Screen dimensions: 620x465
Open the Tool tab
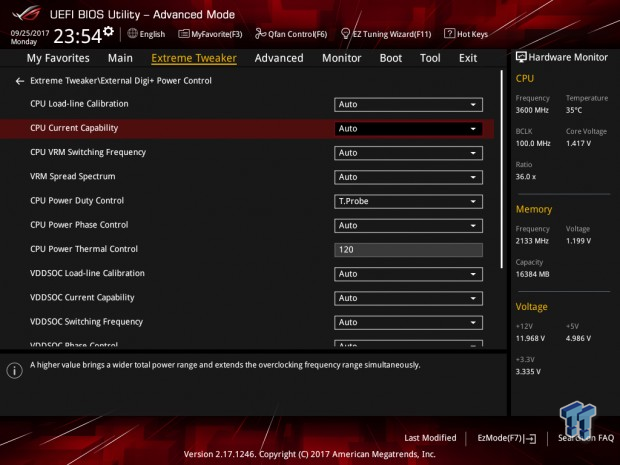click(x=430, y=58)
